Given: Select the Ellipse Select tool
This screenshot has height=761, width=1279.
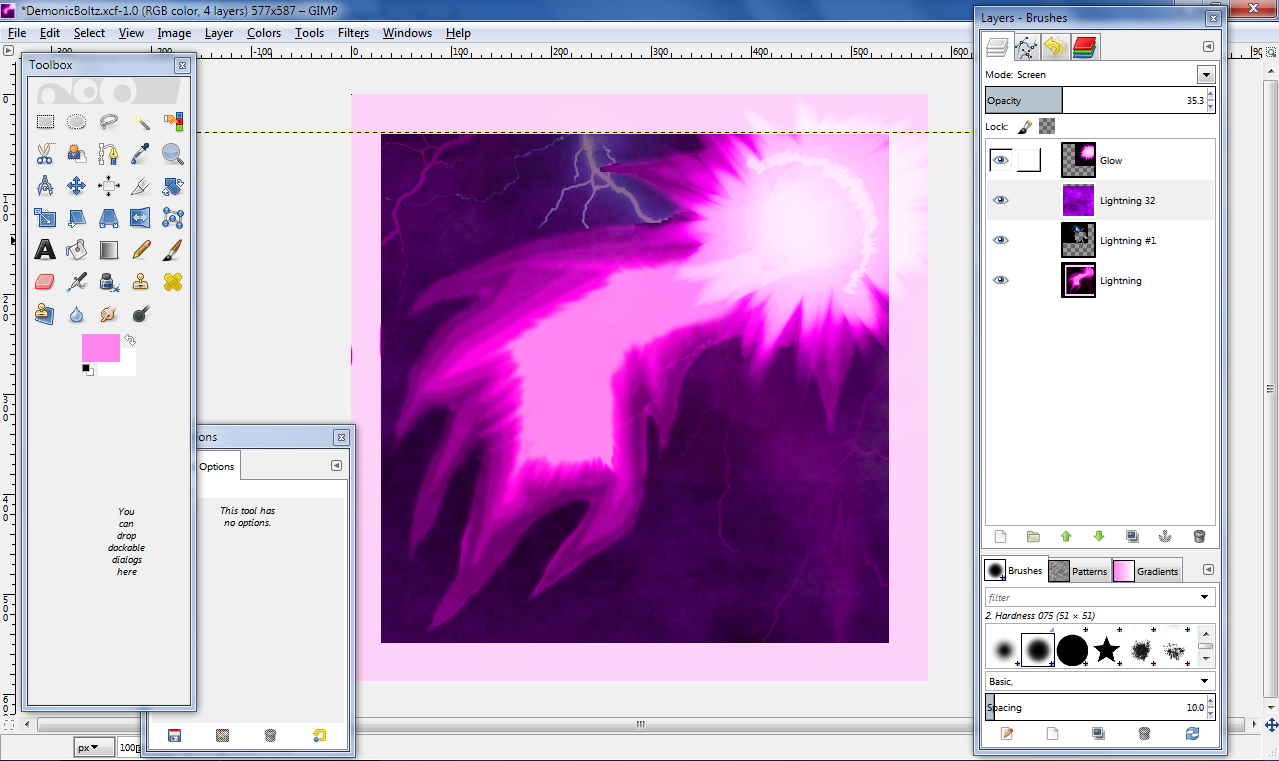Looking at the screenshot, I should pos(76,122).
